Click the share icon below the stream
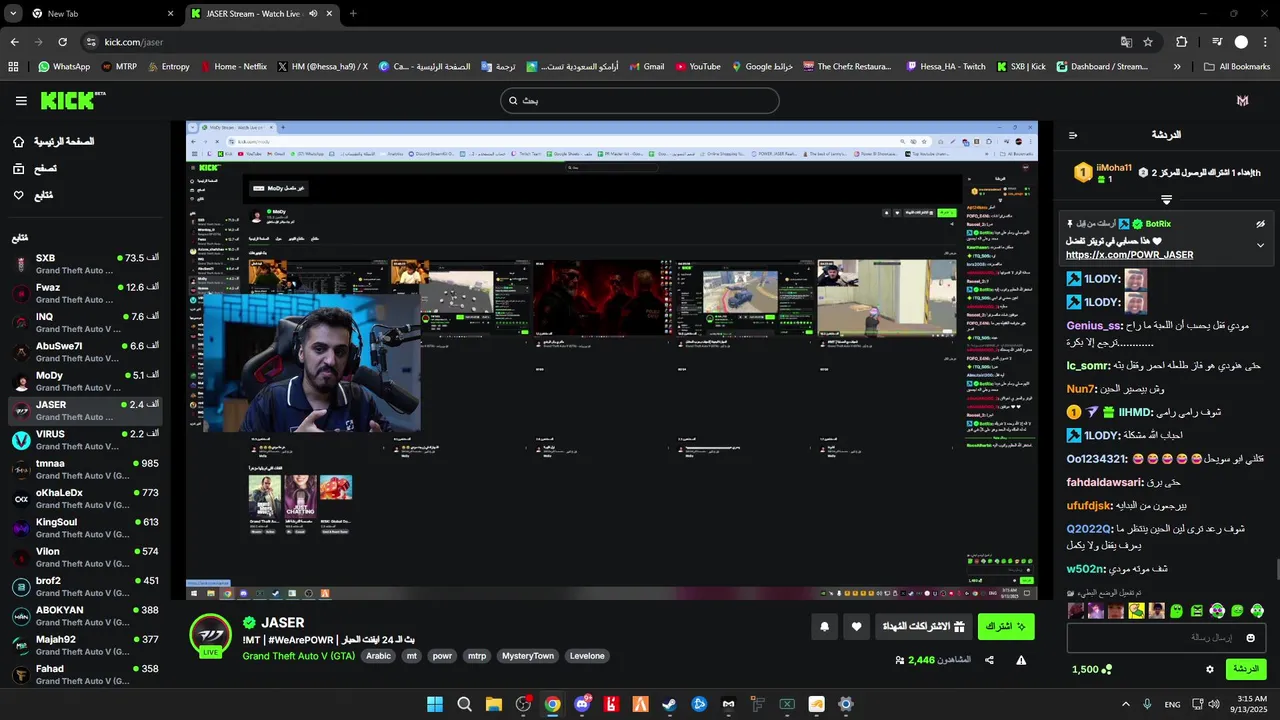Image resolution: width=1280 pixels, height=720 pixels. [989, 660]
